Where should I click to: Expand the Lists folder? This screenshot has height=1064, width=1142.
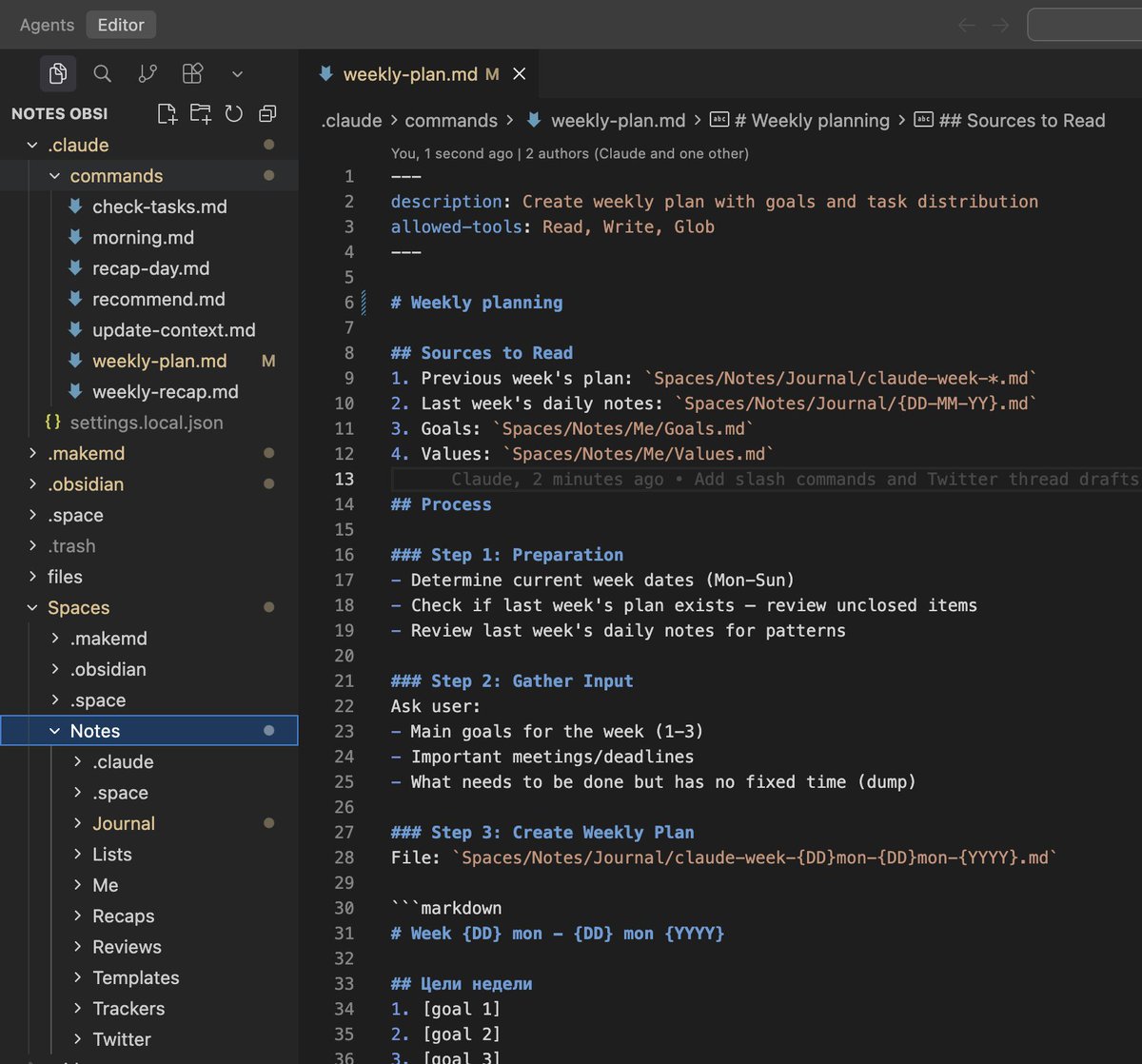tap(148, 855)
